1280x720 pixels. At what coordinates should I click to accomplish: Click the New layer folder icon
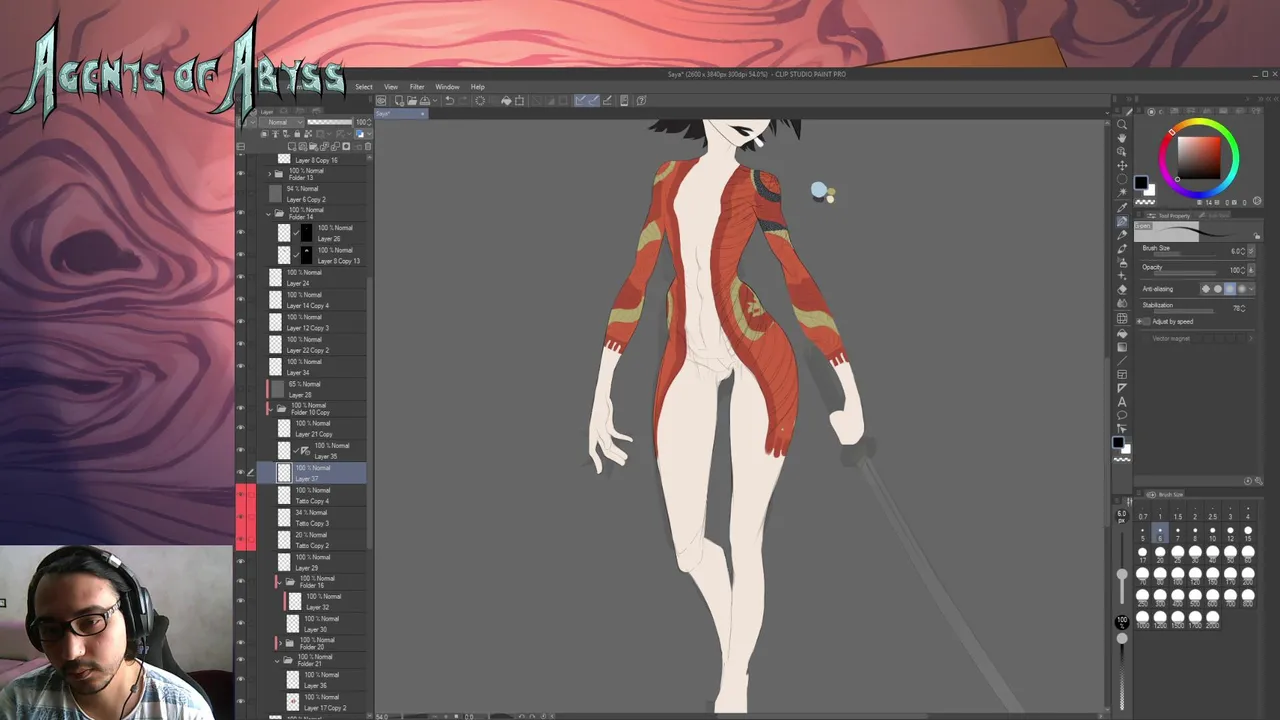click(x=313, y=146)
